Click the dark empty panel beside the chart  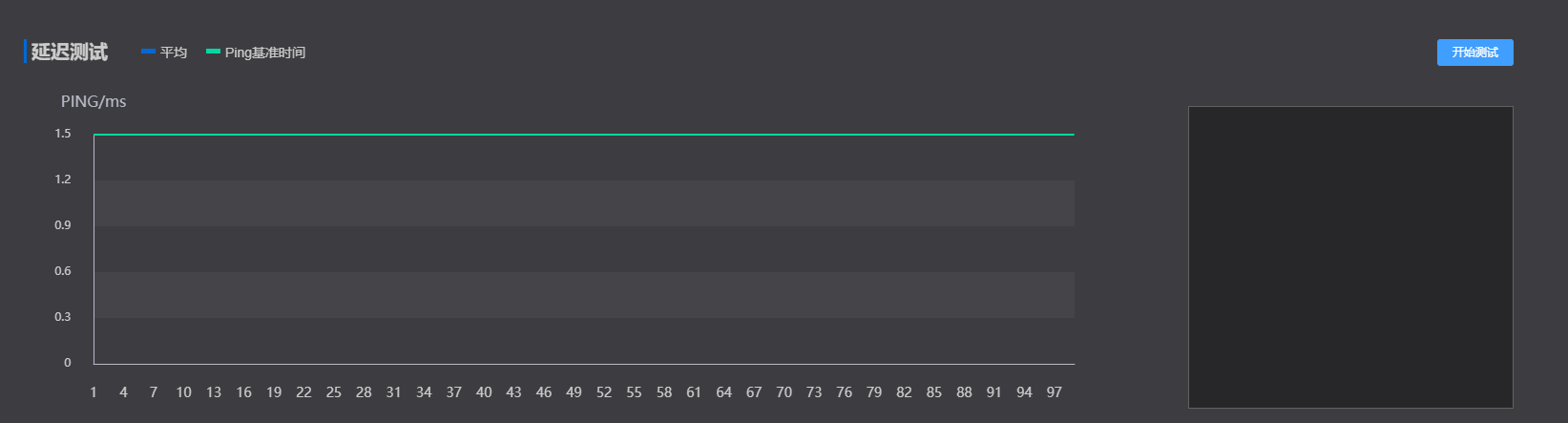pyautogui.click(x=1349, y=257)
